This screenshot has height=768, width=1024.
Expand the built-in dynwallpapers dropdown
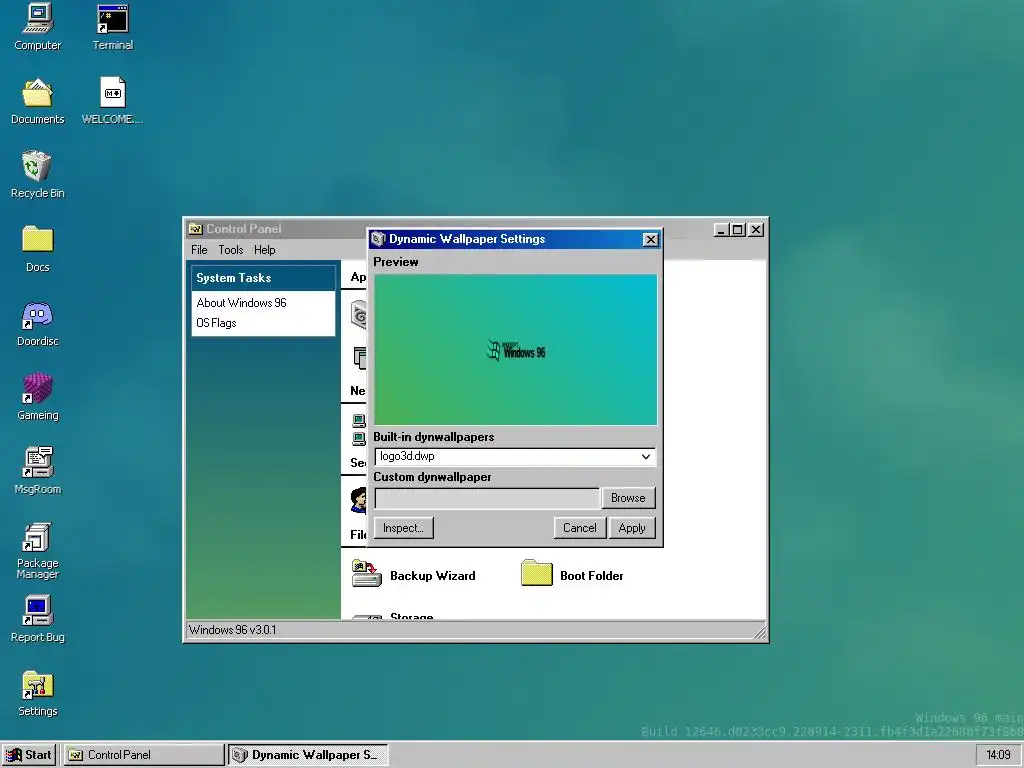[645, 456]
